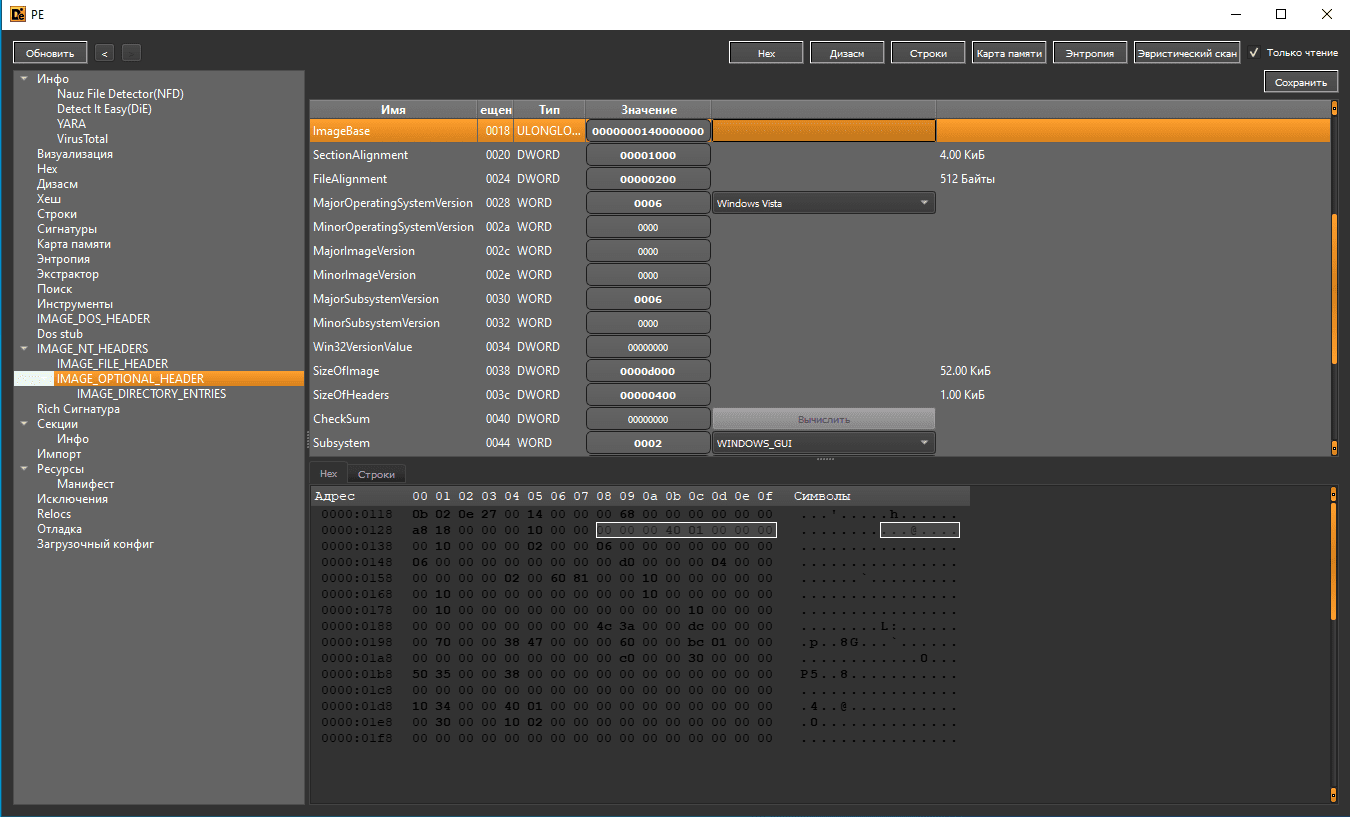The image size is (1350, 817).
Task: Collapse the IMAGE_NT_HEADERS tree node
Action: coord(24,349)
